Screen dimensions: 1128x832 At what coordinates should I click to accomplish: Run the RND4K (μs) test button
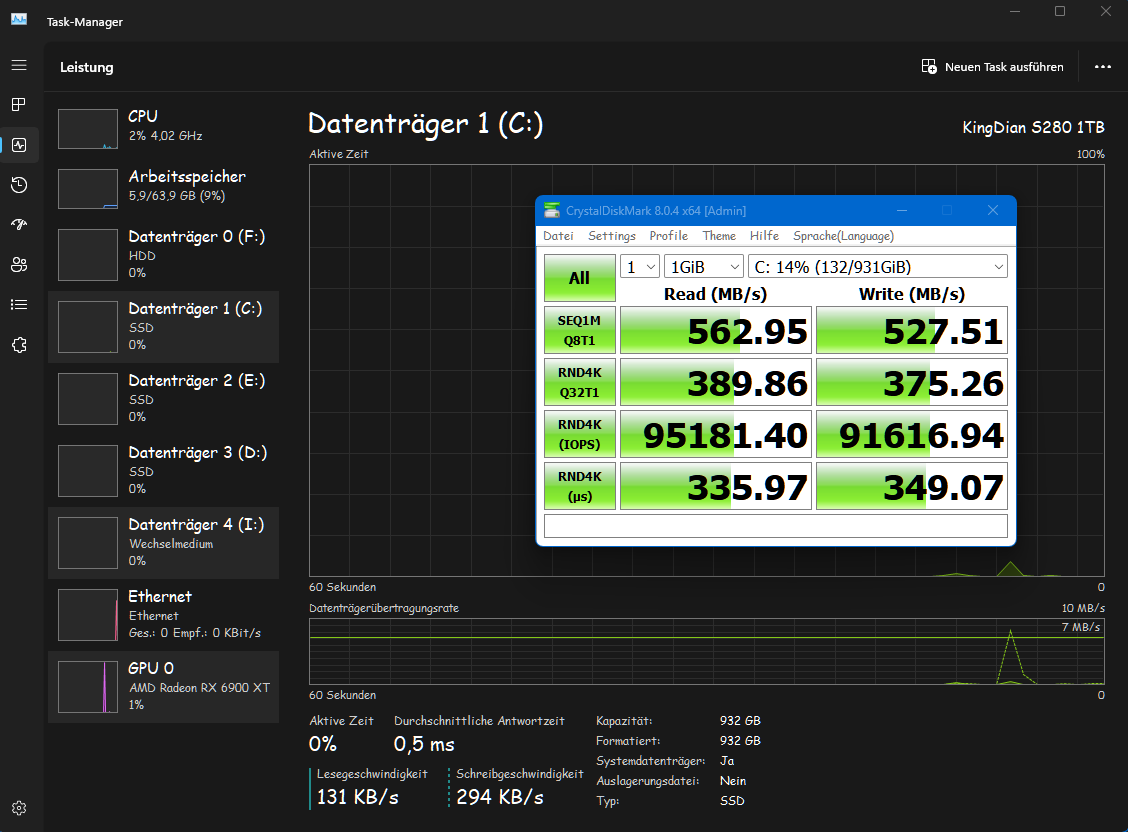pyautogui.click(x=580, y=485)
